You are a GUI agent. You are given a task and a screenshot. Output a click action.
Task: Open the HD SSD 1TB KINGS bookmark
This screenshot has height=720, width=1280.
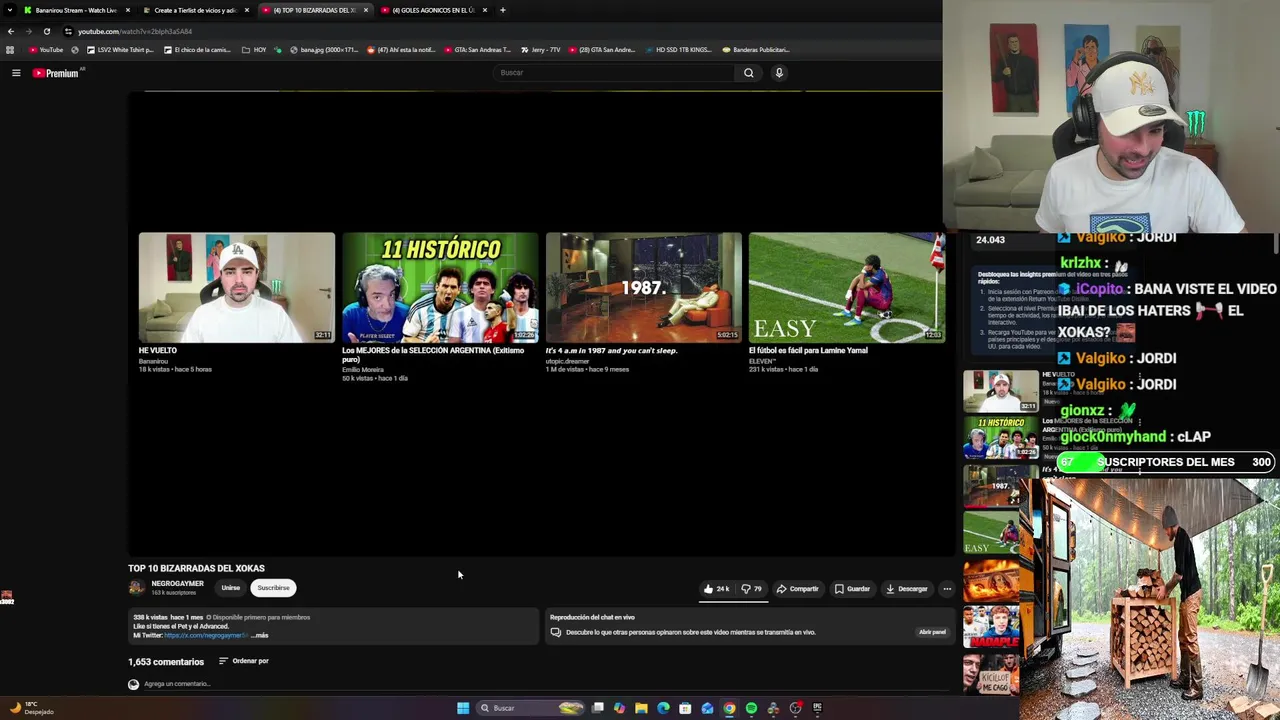[678, 50]
